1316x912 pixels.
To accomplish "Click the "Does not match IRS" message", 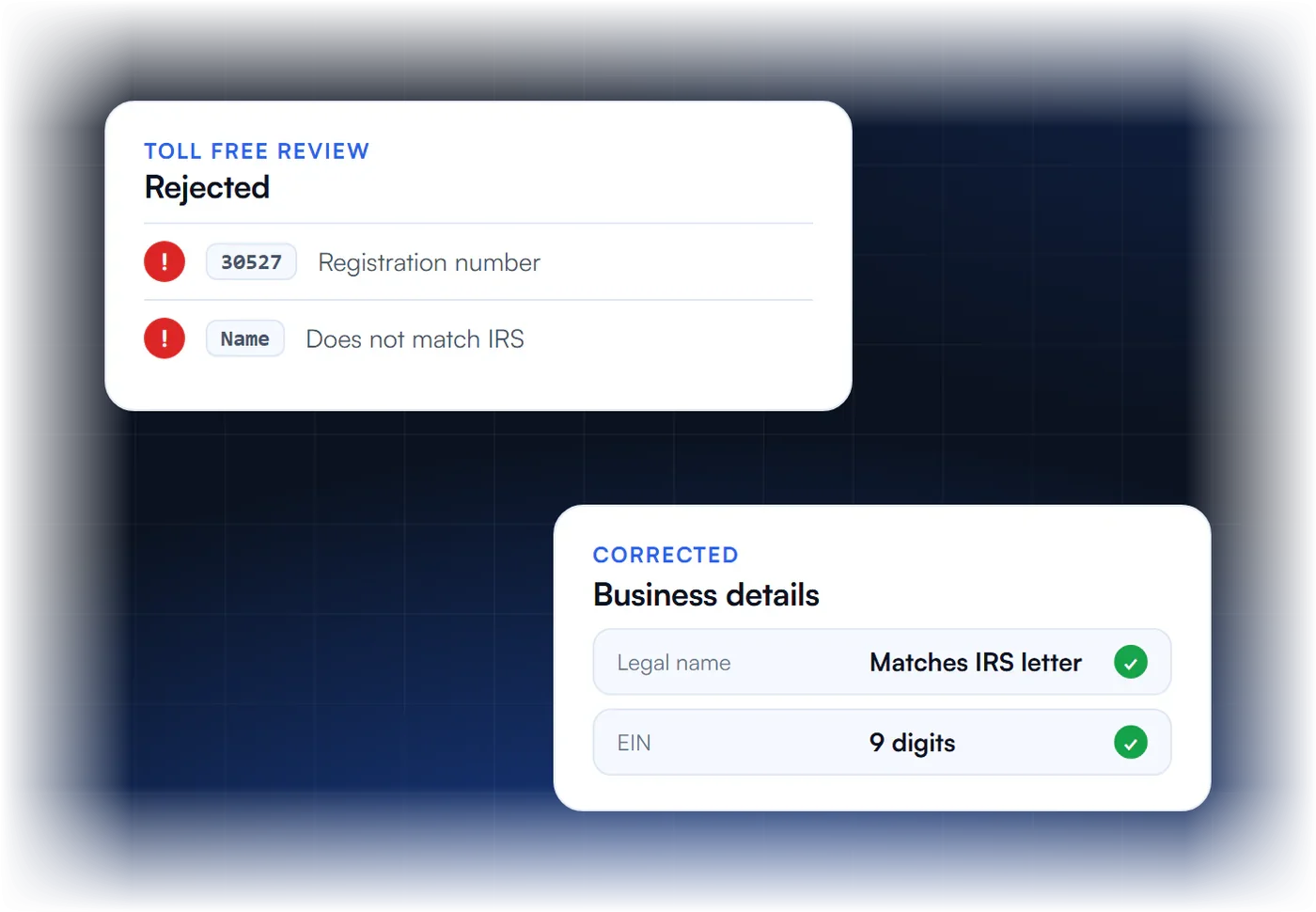I will [x=415, y=339].
